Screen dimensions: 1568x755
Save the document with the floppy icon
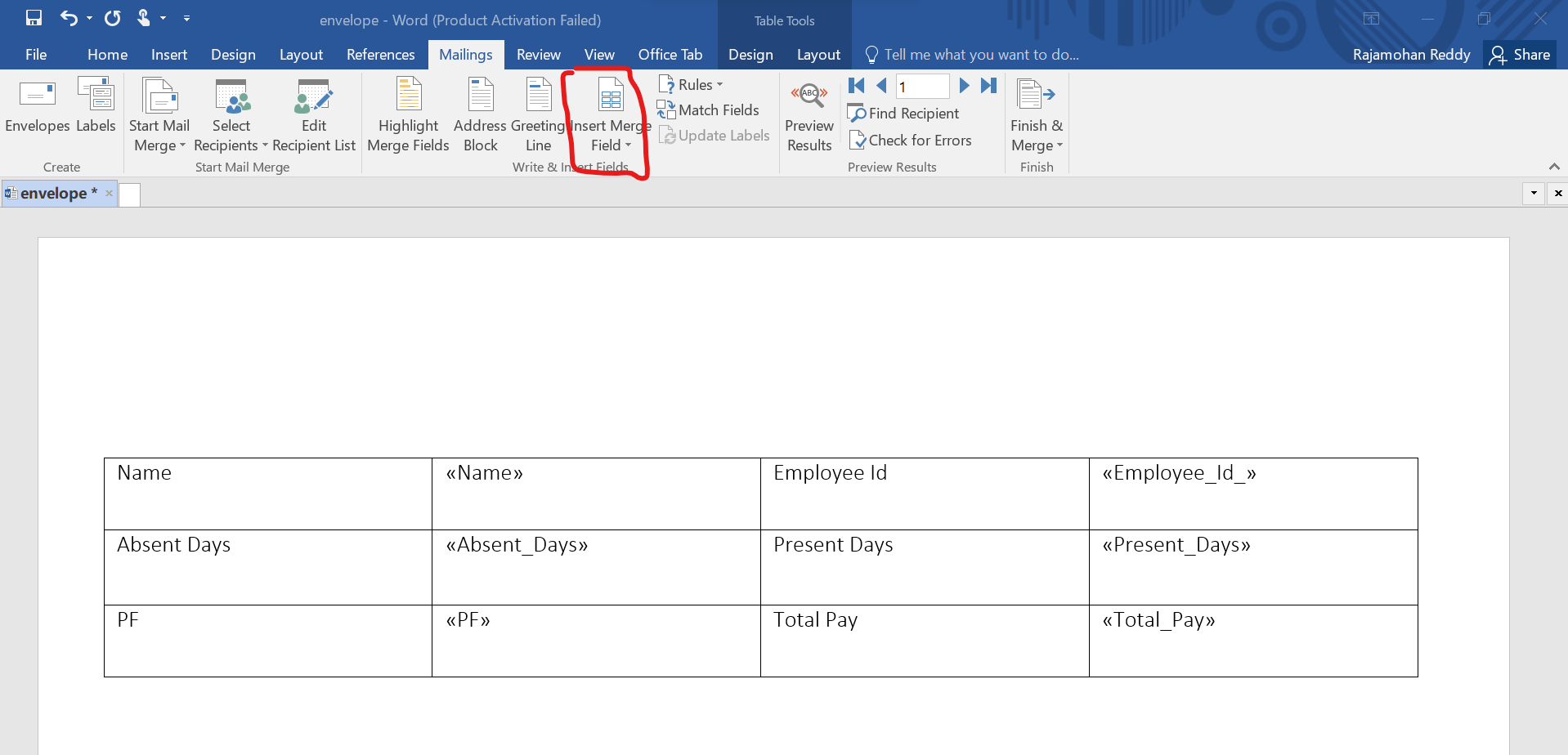(34, 18)
